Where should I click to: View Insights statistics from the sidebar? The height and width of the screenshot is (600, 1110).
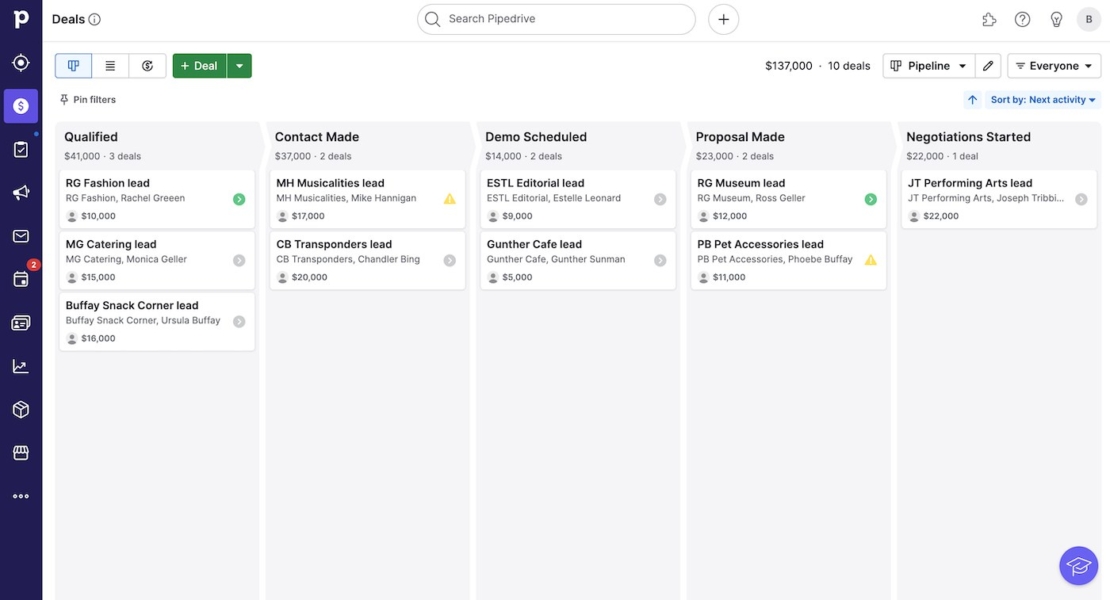coord(20,364)
